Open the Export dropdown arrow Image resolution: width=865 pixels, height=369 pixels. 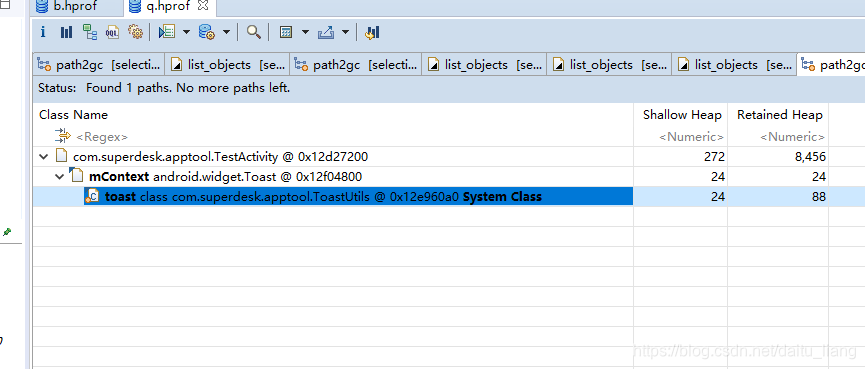point(345,33)
